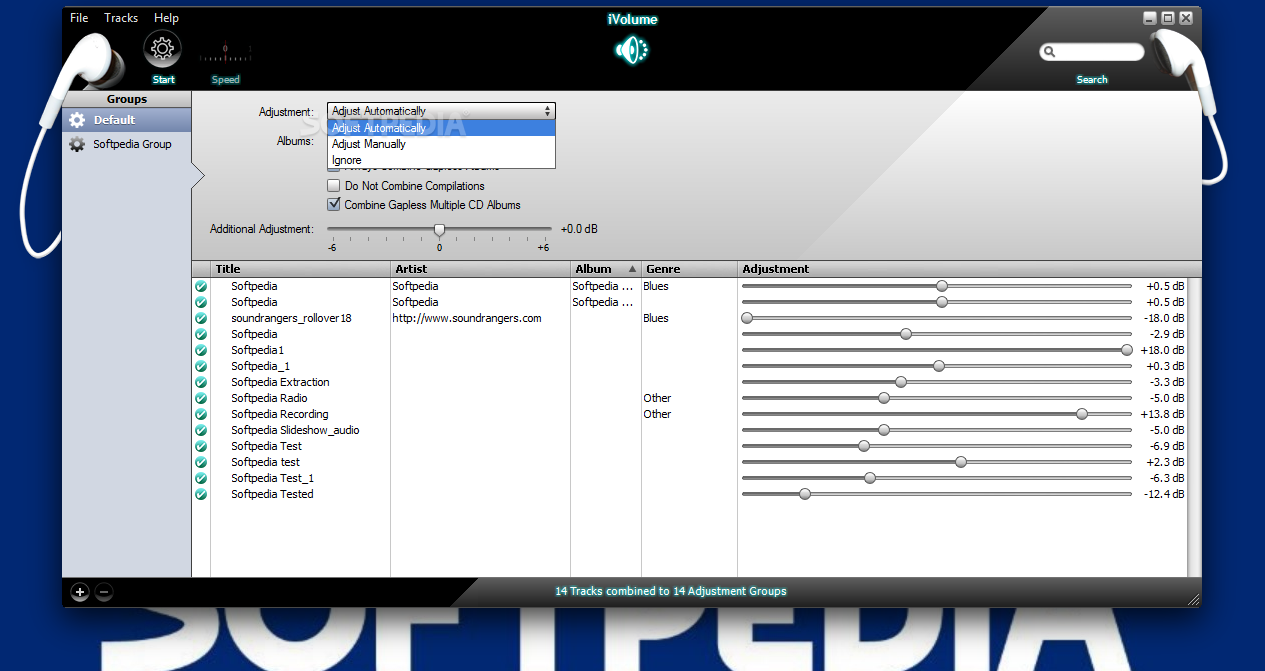Screen dimensions: 1265x671
Task: Choose Adjust Automatically in dropdown list
Action: pos(441,128)
